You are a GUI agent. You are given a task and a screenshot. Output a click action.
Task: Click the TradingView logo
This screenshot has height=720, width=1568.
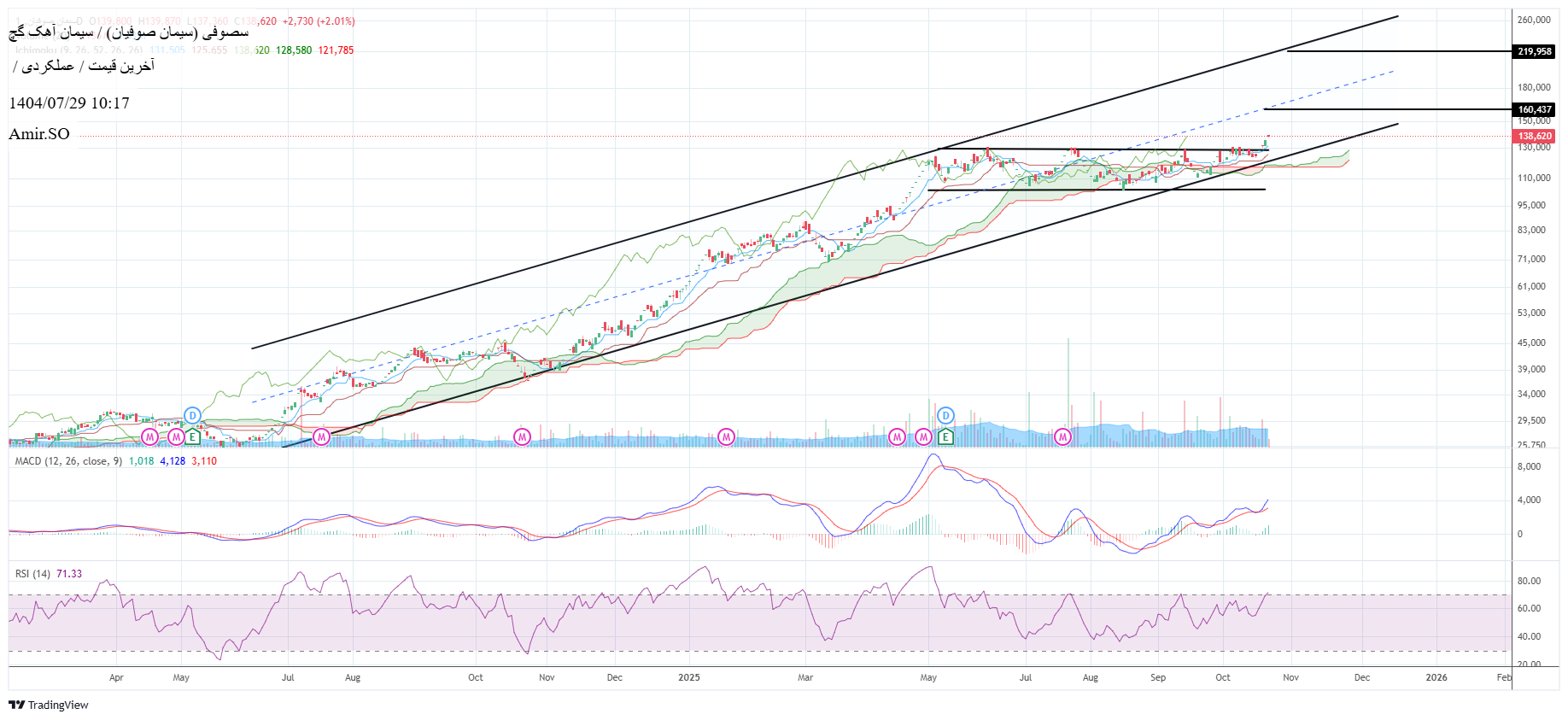(x=49, y=705)
